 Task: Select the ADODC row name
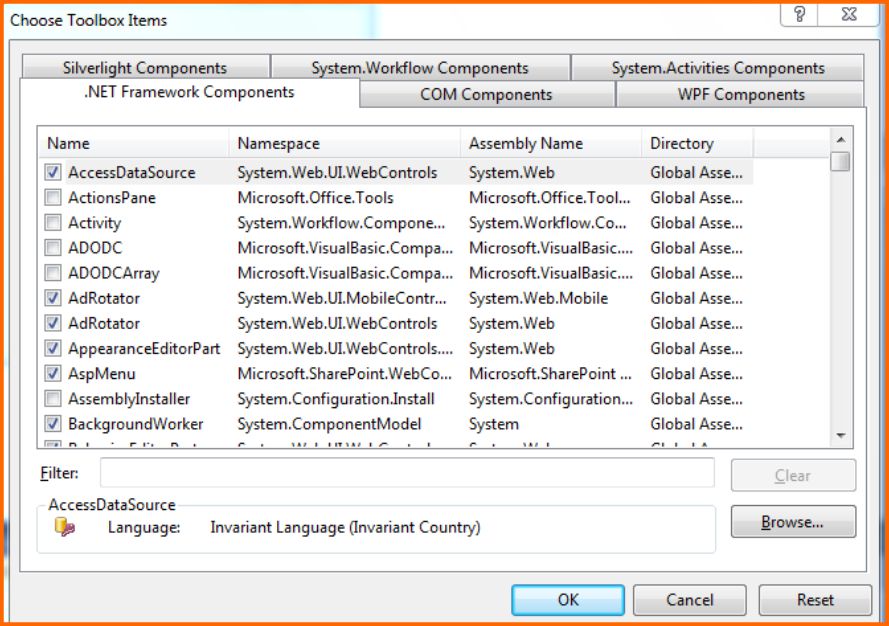pos(95,248)
